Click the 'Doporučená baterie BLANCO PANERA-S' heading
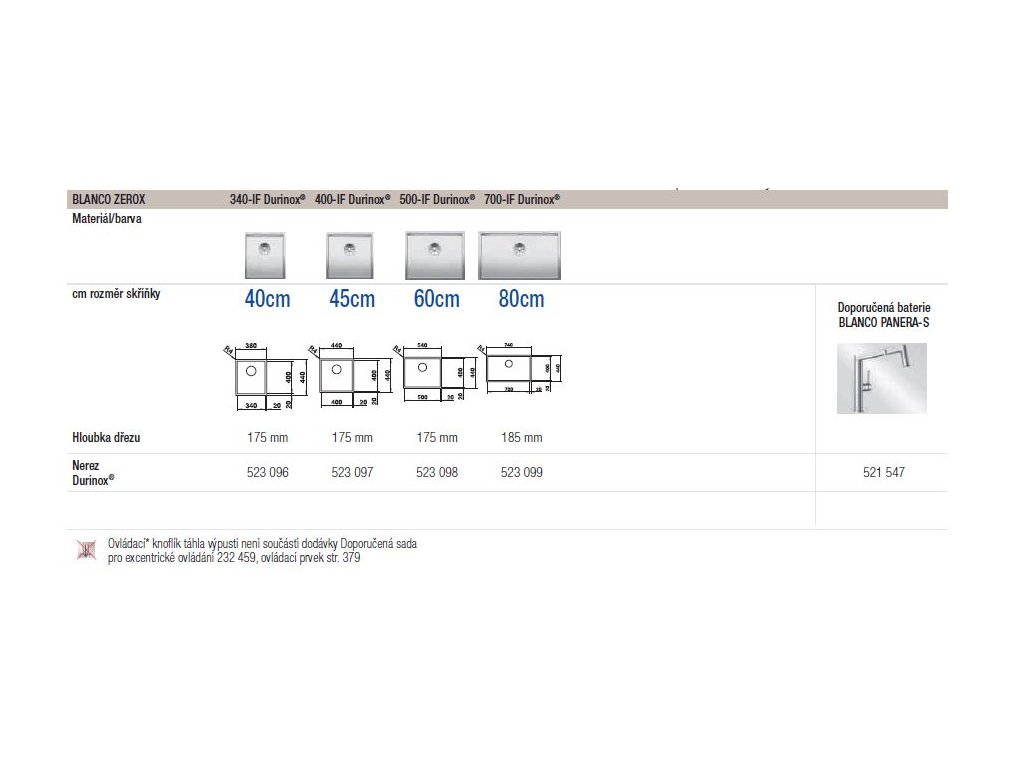The width and height of the screenshot is (1024, 768). [x=884, y=315]
